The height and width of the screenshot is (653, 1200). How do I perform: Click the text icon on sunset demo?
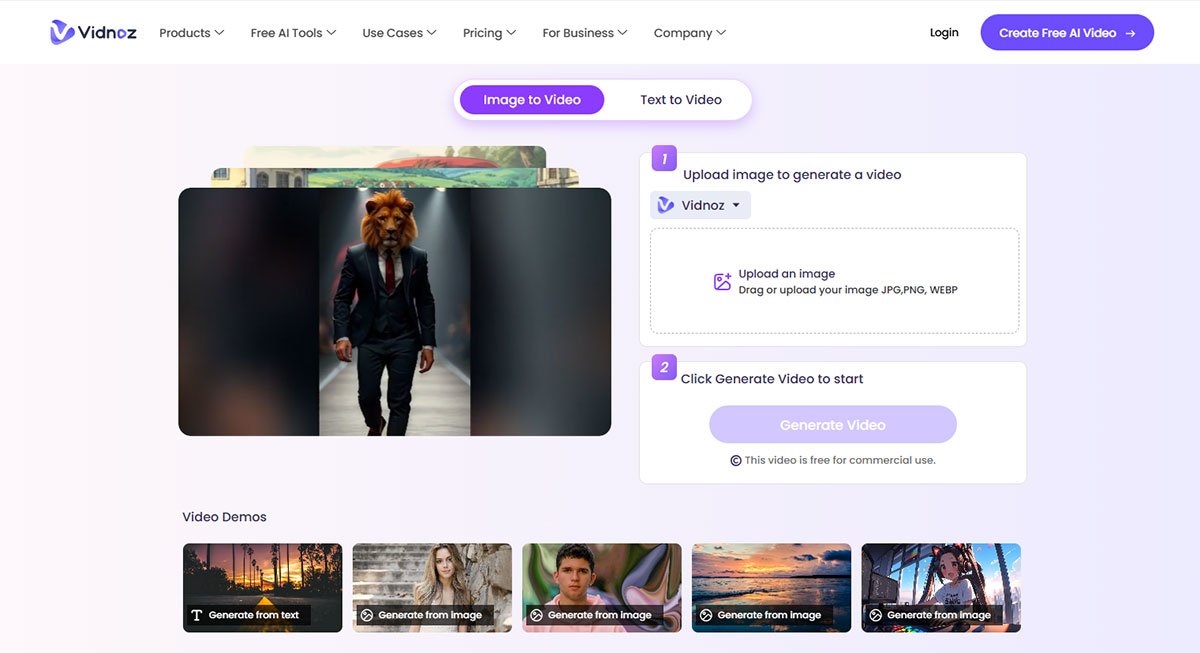click(x=196, y=615)
